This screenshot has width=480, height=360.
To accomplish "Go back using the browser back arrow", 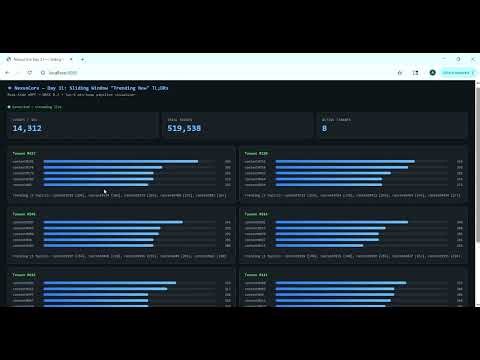I will pos(7,73).
